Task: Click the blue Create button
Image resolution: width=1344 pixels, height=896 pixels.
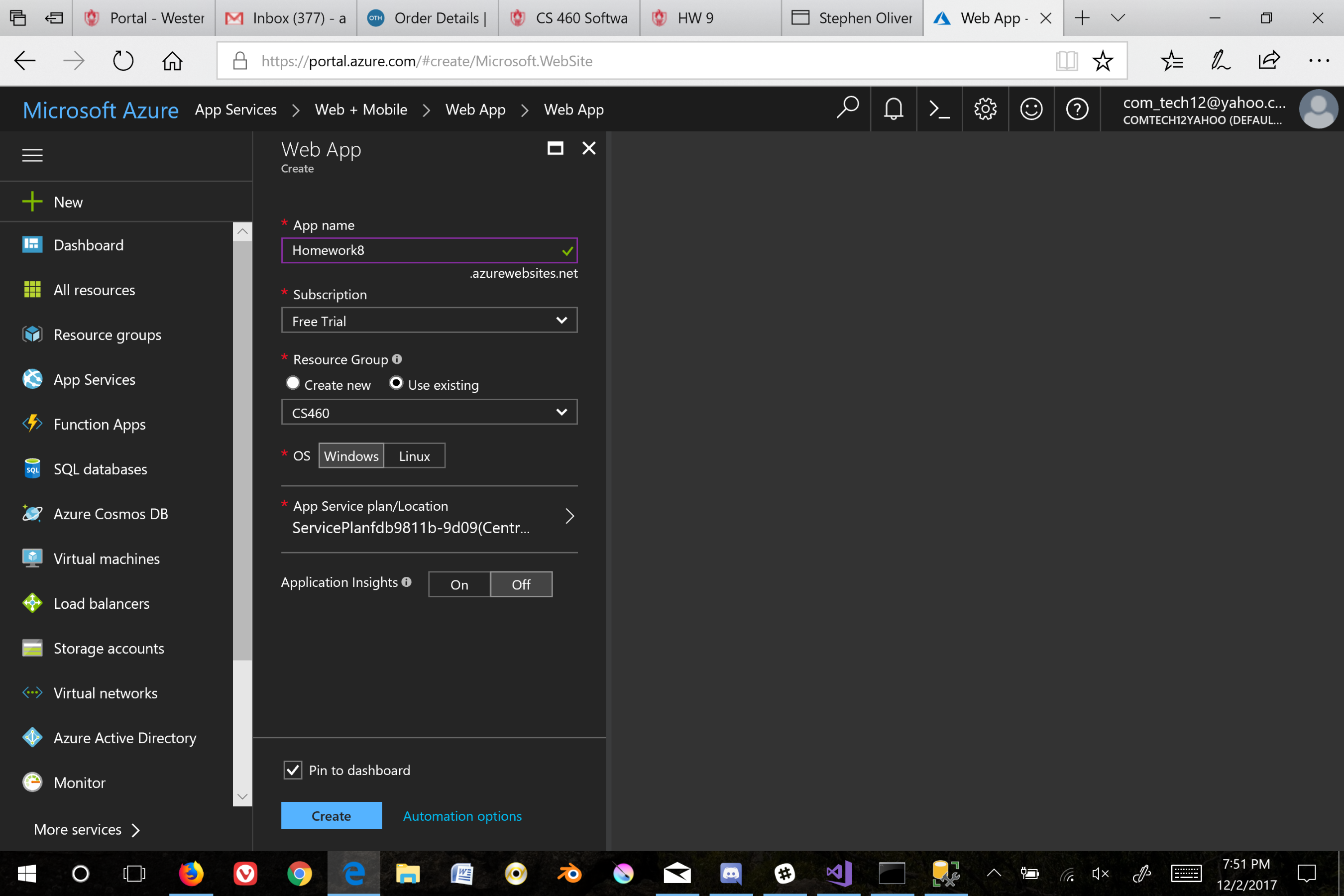Action: (331, 815)
